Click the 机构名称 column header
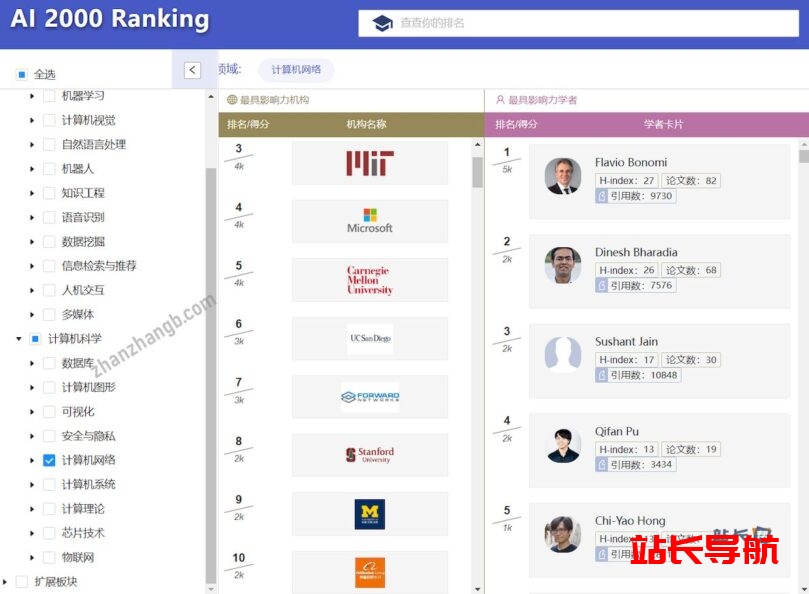The height and width of the screenshot is (594, 809). pos(366,124)
